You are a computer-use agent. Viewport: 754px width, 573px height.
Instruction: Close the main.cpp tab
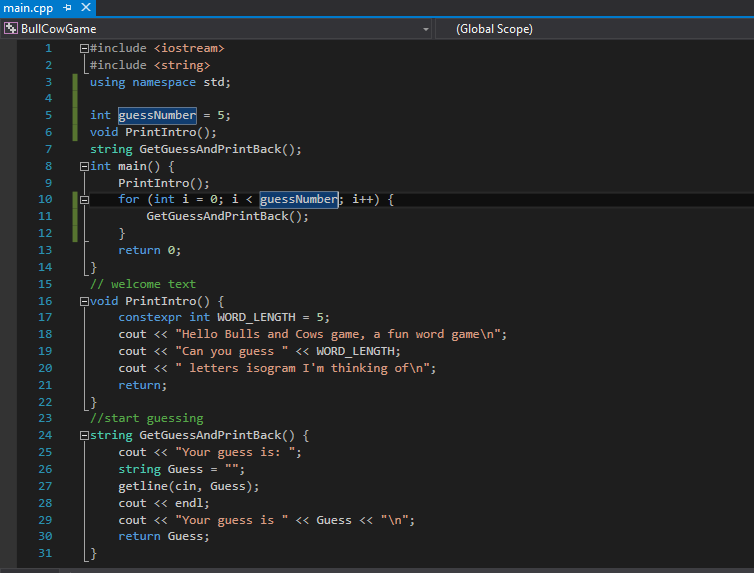click(x=86, y=8)
